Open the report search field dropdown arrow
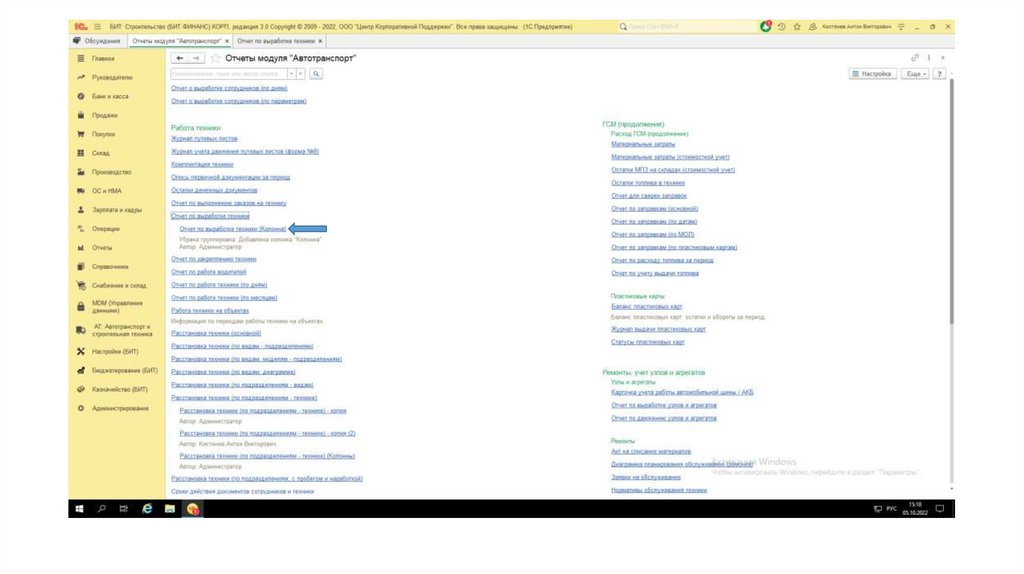Screen dimensions: 1024x574 [292, 74]
